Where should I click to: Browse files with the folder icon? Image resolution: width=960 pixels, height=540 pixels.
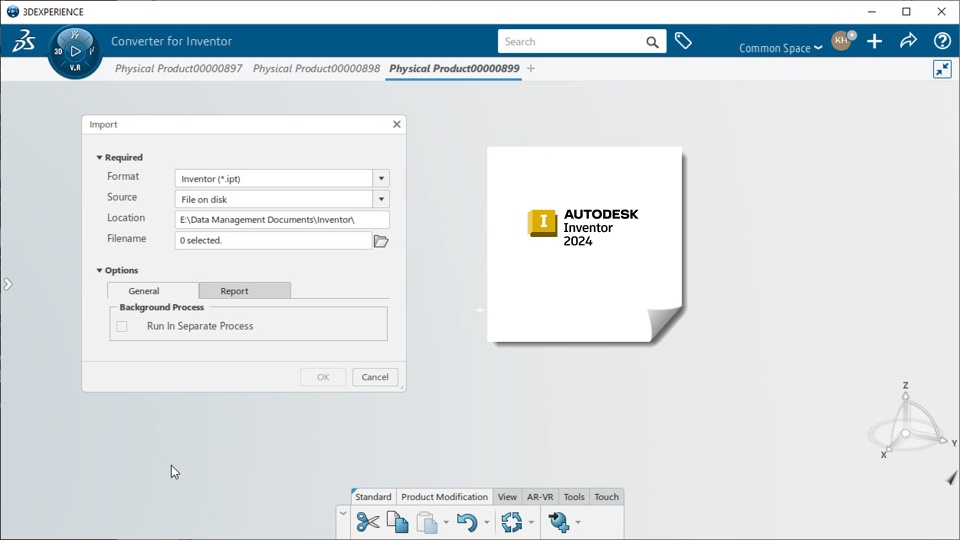(381, 241)
